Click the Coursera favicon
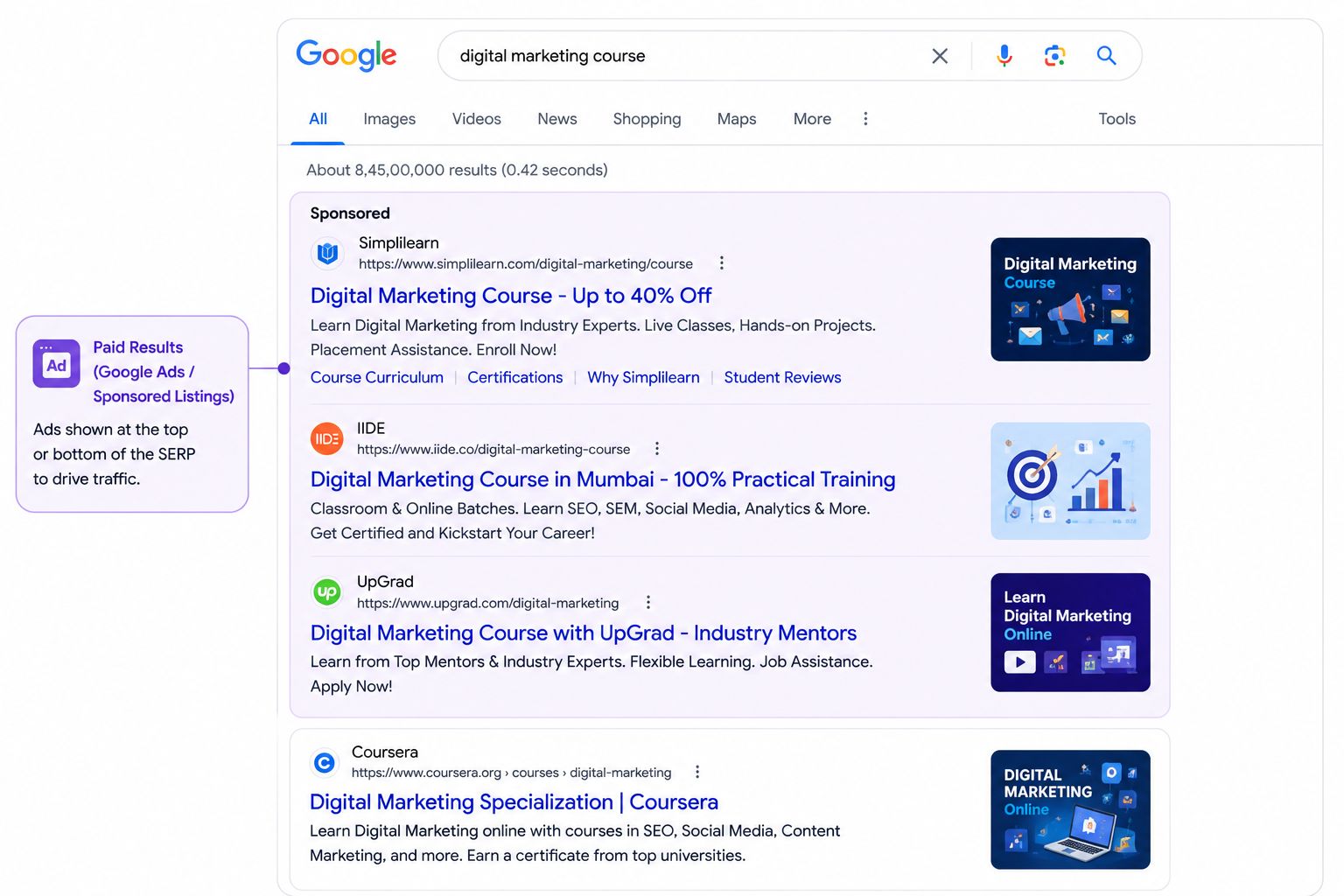This screenshot has height=896, width=1344. click(x=325, y=763)
